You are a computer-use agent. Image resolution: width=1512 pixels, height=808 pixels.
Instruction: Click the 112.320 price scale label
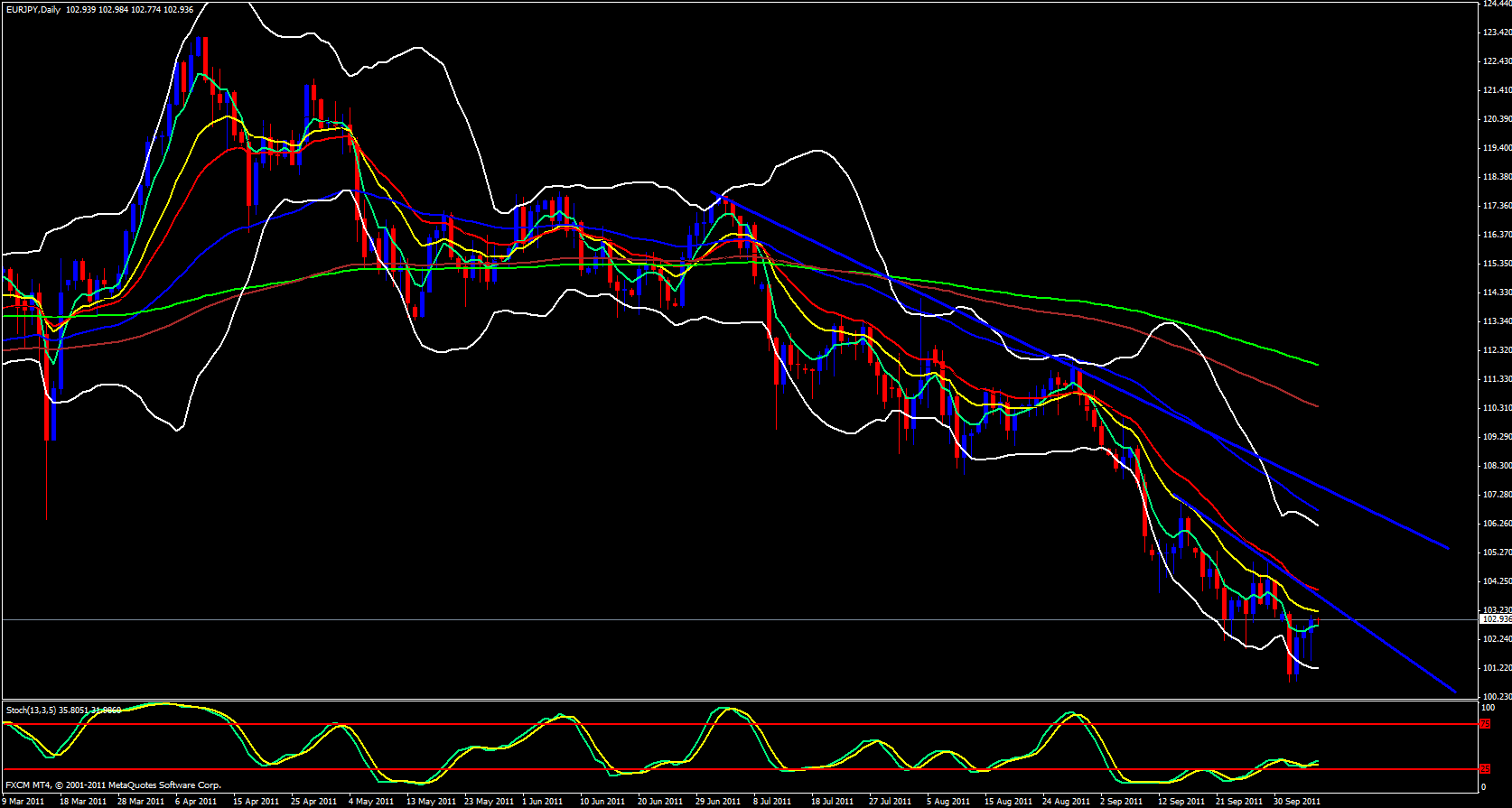tap(1496, 350)
